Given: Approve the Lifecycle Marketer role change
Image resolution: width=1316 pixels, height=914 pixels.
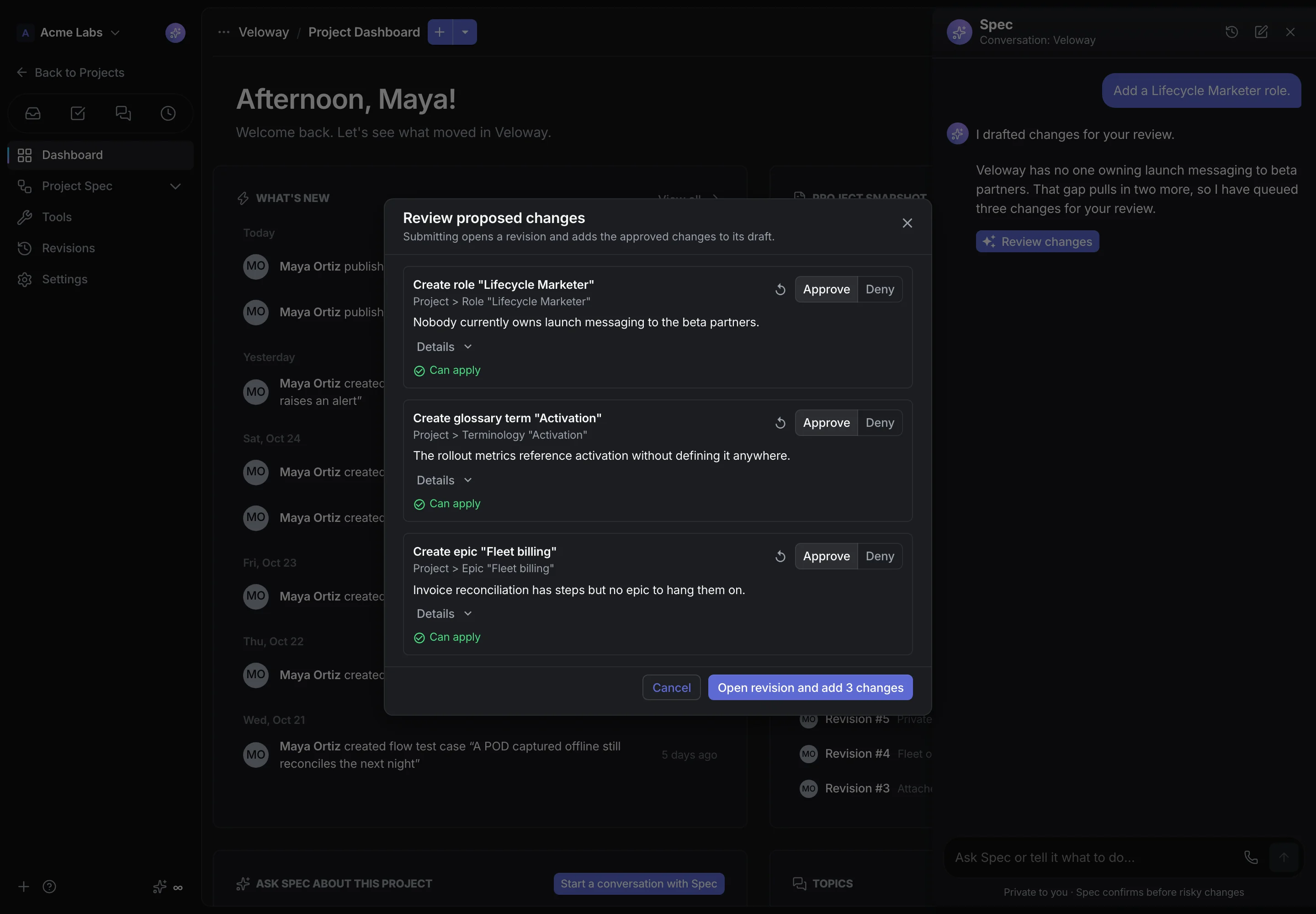Looking at the screenshot, I should click(x=826, y=289).
